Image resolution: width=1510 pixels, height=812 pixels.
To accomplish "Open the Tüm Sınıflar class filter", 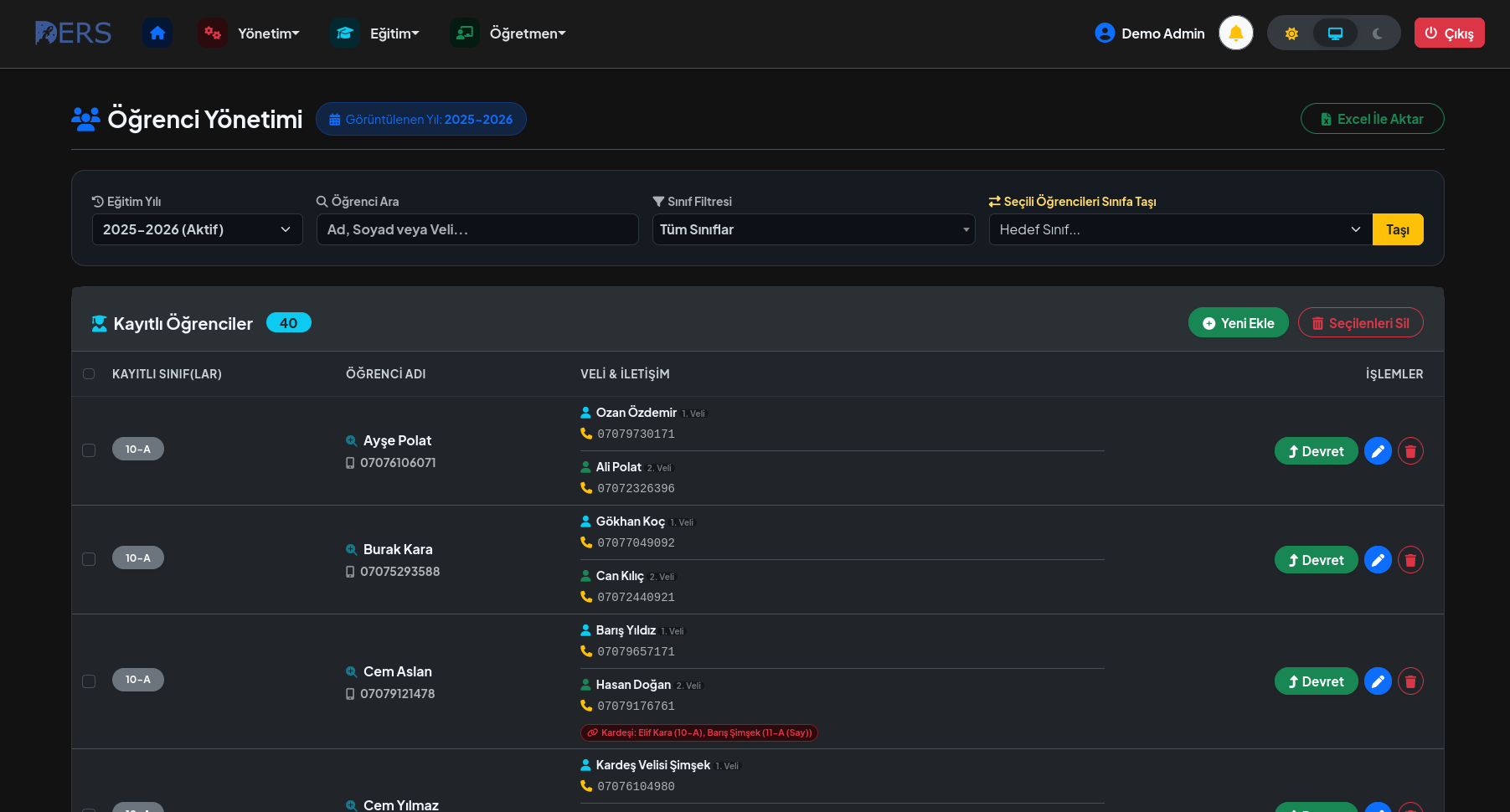I will [x=814, y=229].
